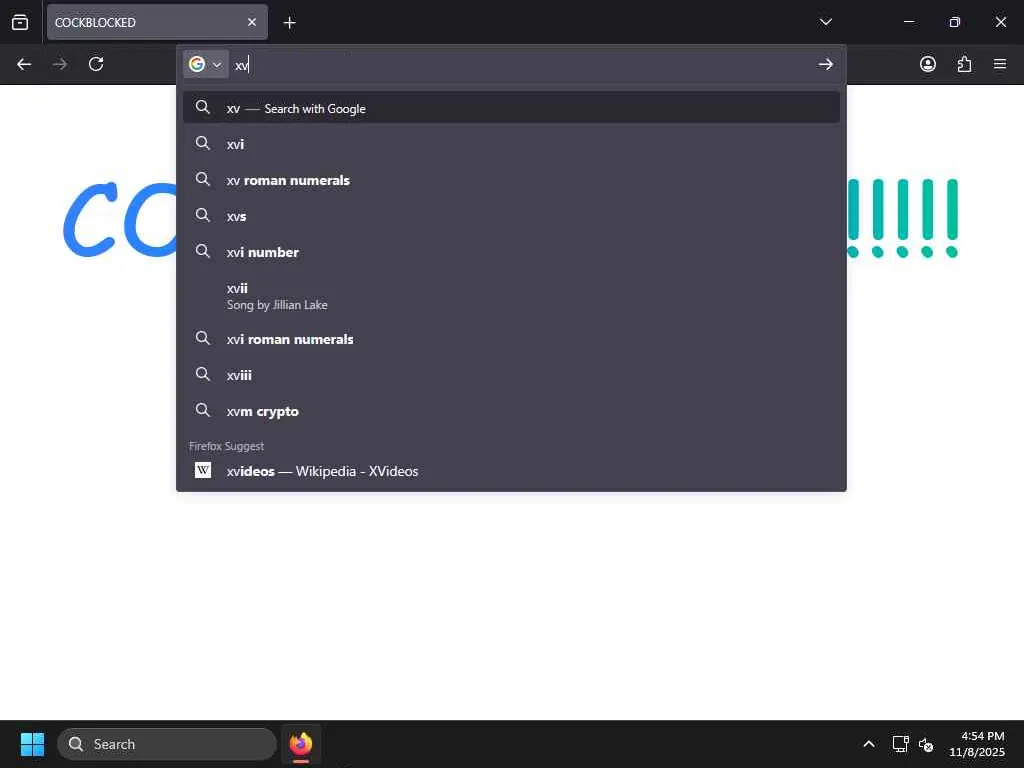The height and width of the screenshot is (768, 1024).
Task: Pick 'xvi roman numerals' suggestion
Action: [x=511, y=339]
